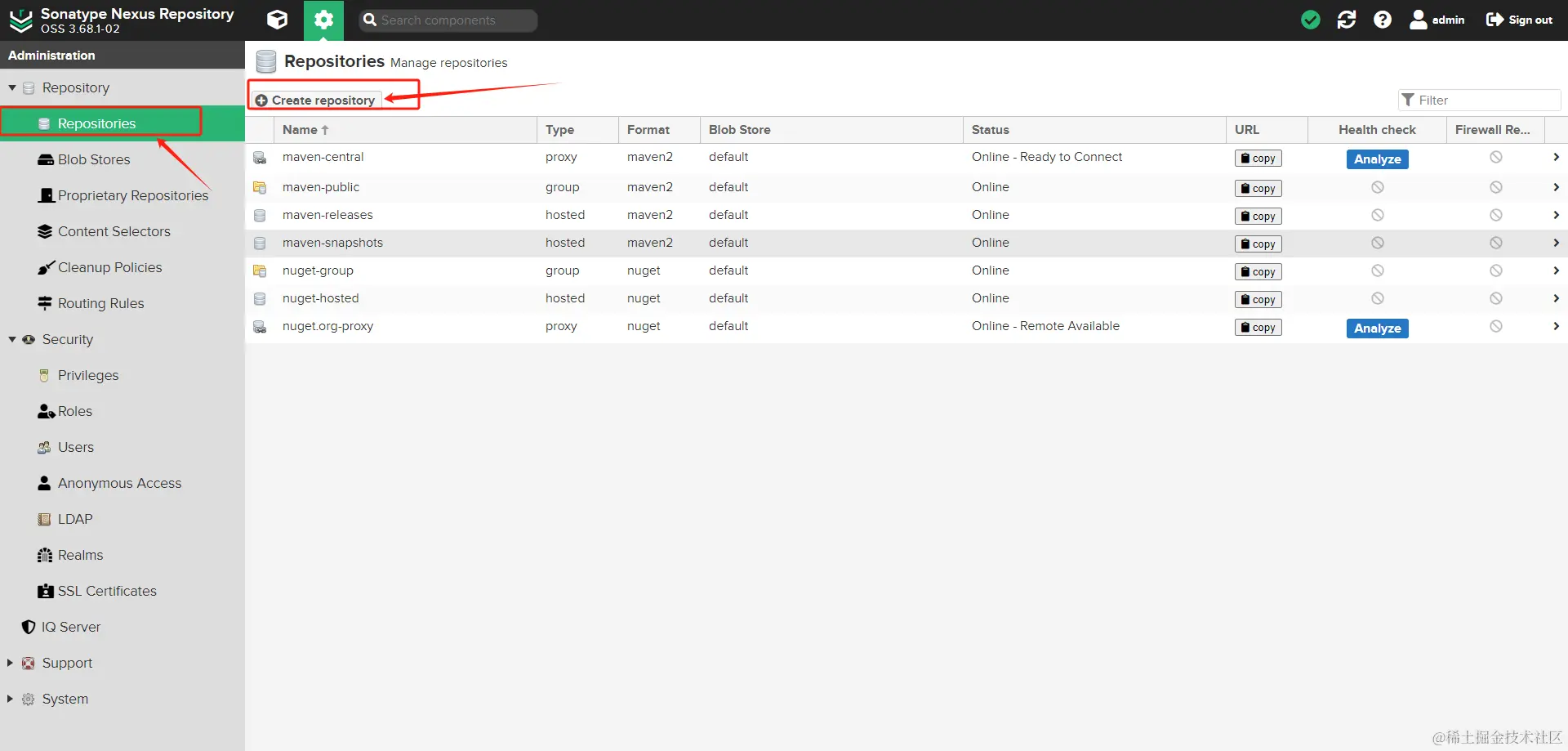
Task: Click firewall disabled icon for maven-central
Action: point(1495,157)
